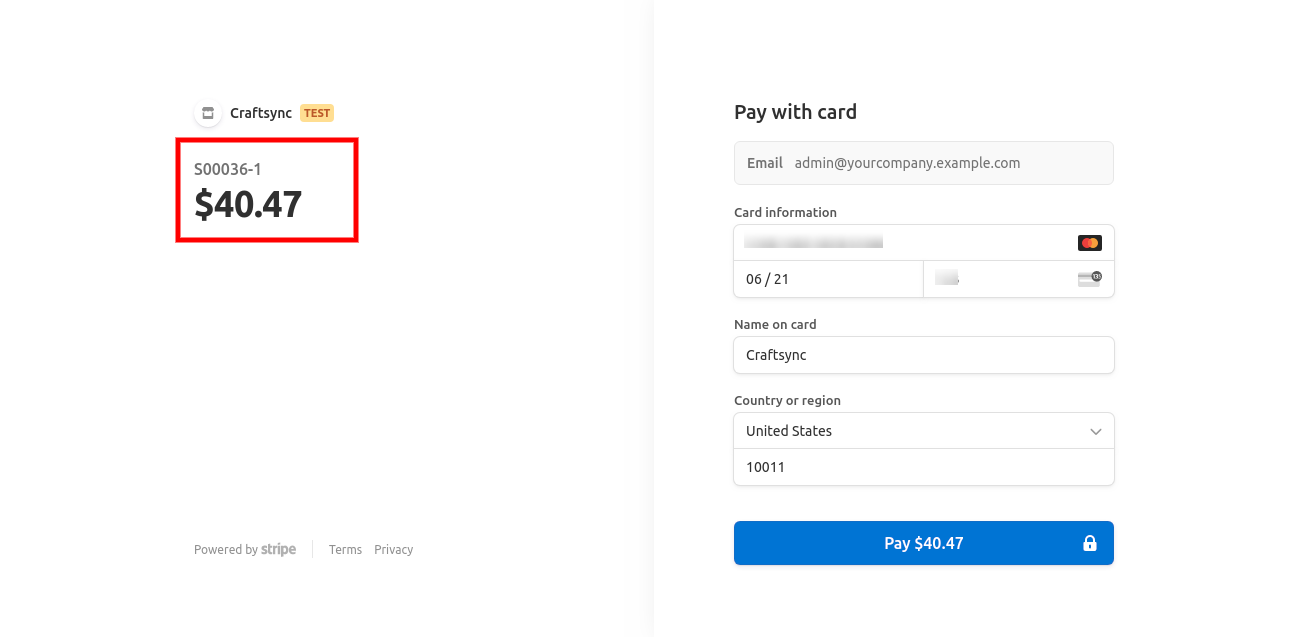
Task: Click the $40.47 total amount
Action: pos(248,204)
